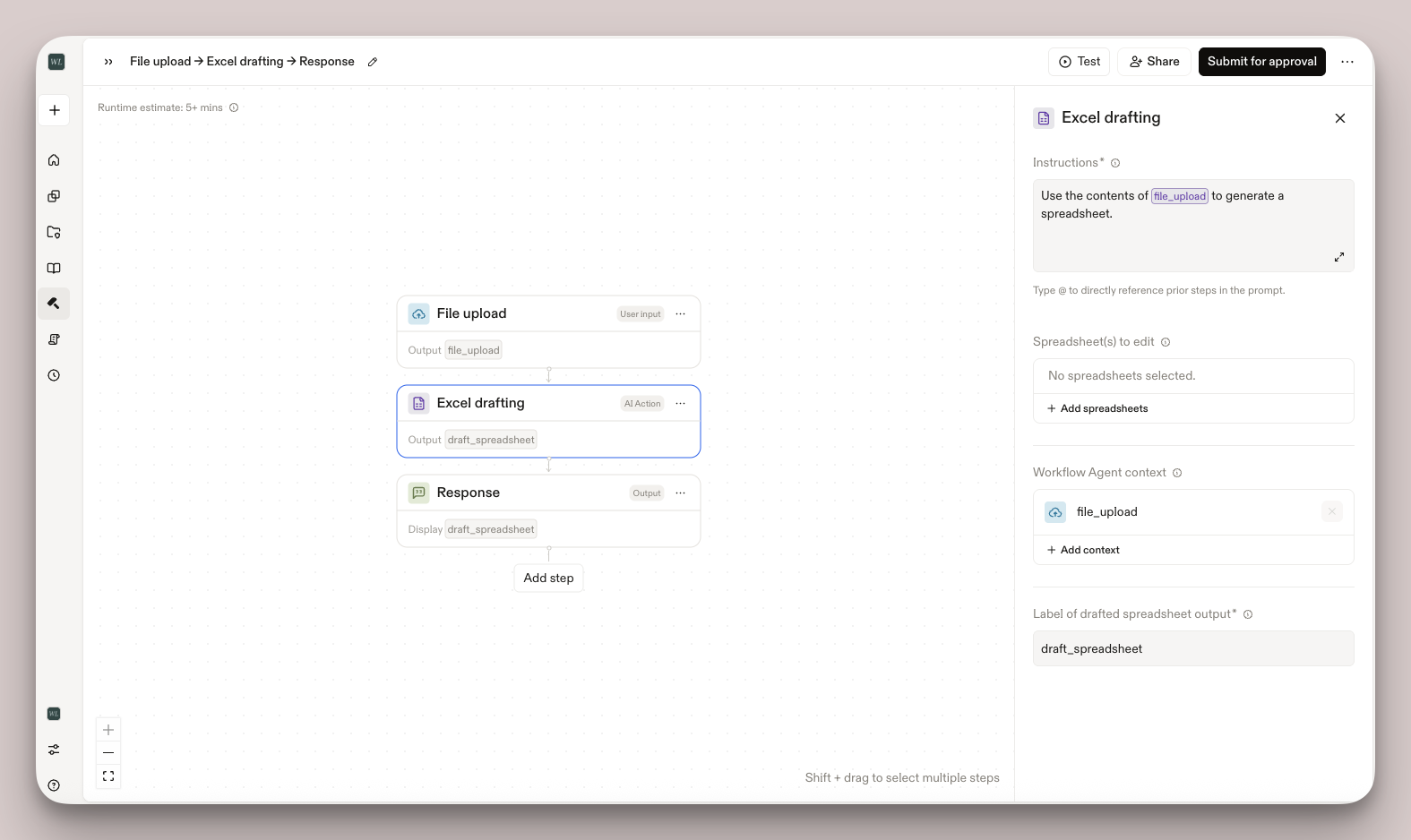Click the User input badge on File upload
1411x840 pixels.
641,314
